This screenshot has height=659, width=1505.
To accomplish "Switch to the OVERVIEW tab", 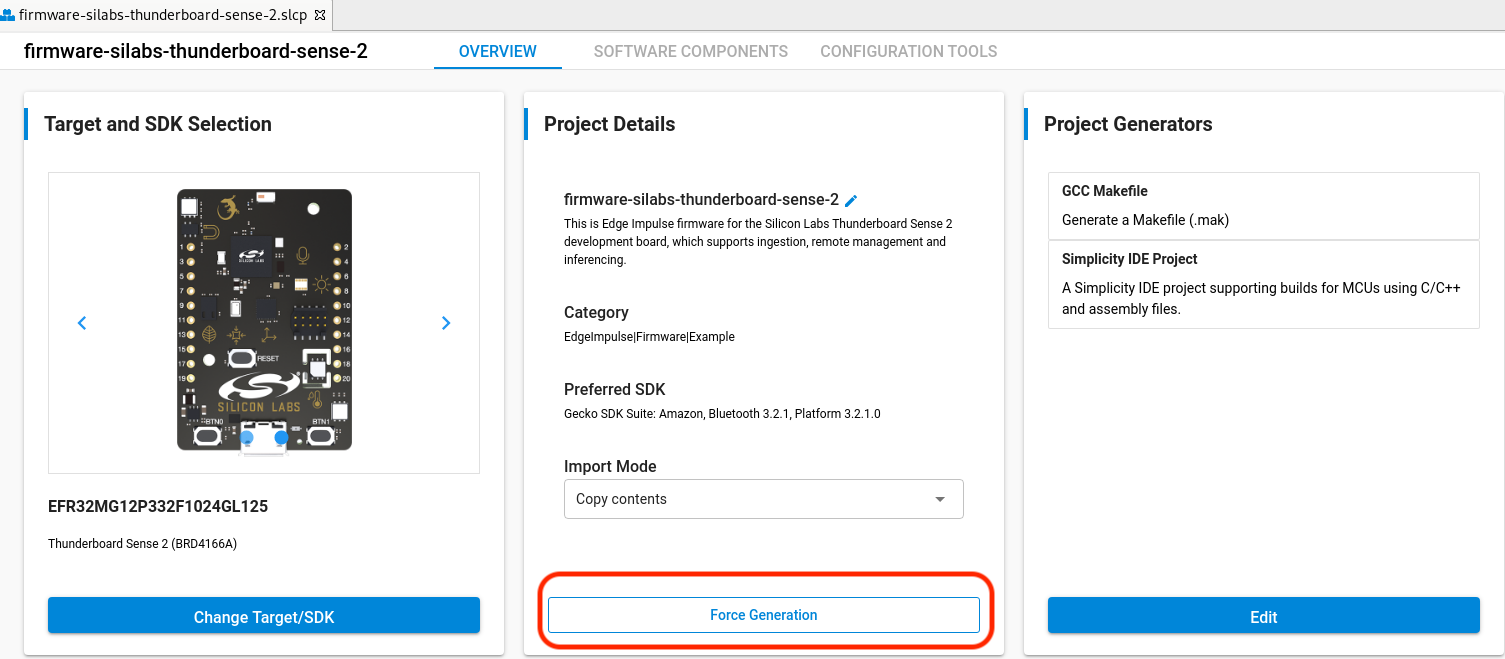I will tap(498, 51).
